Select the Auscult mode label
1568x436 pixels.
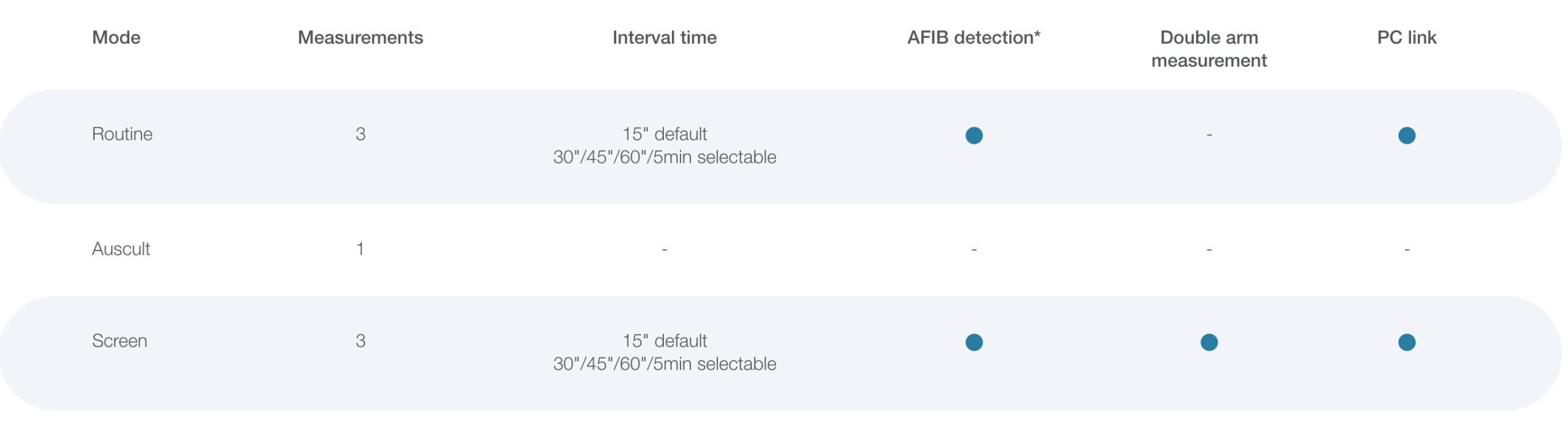pyautogui.click(x=121, y=249)
